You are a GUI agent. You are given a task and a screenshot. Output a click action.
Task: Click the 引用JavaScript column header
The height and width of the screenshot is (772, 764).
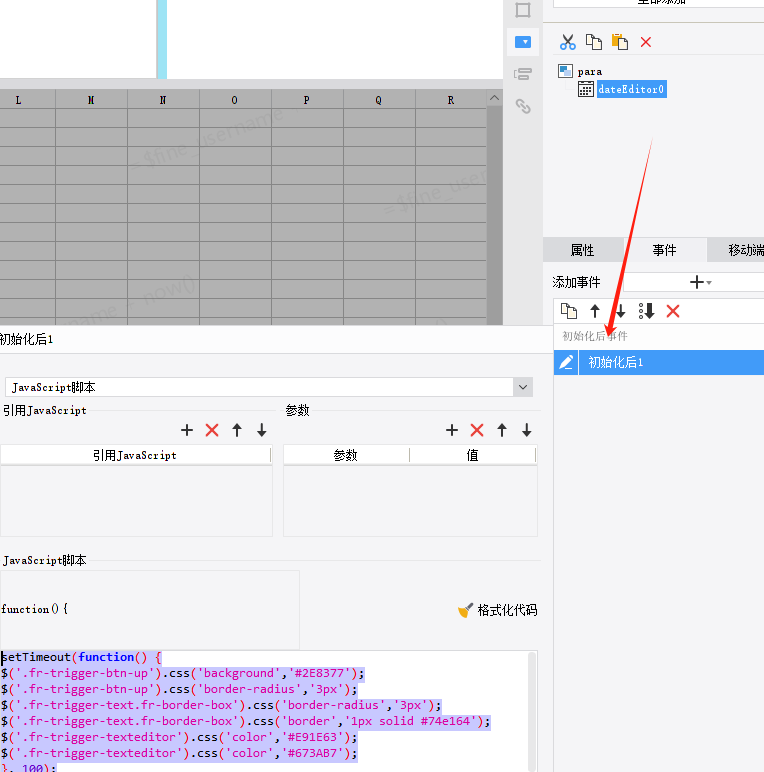tap(135, 455)
